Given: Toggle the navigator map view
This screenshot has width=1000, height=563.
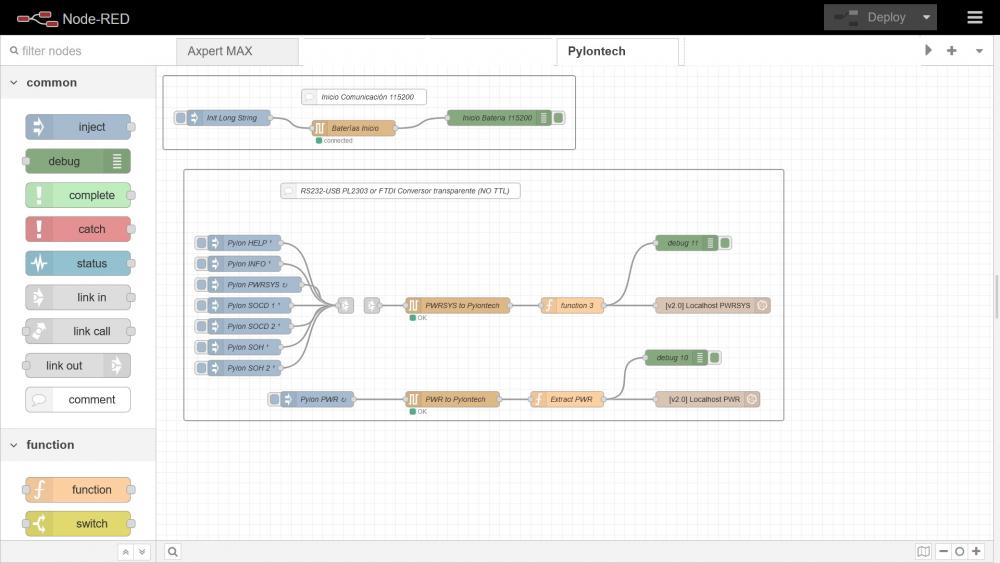Looking at the screenshot, I should (923, 552).
